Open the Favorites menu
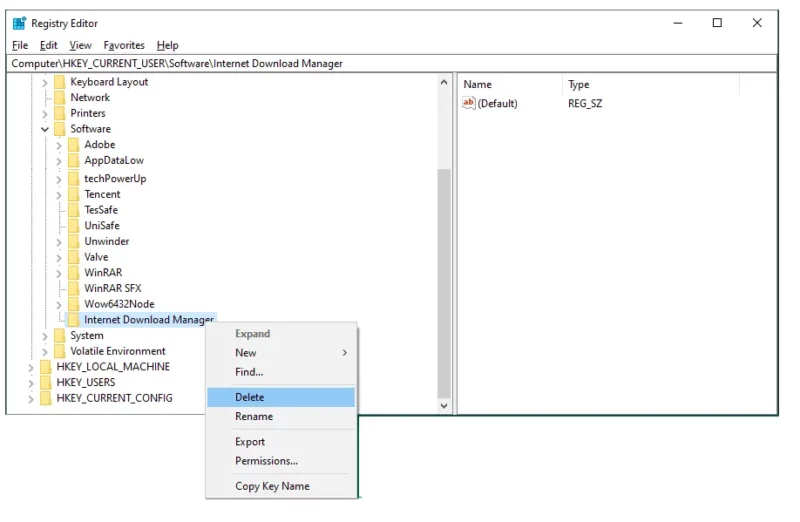 [124, 45]
